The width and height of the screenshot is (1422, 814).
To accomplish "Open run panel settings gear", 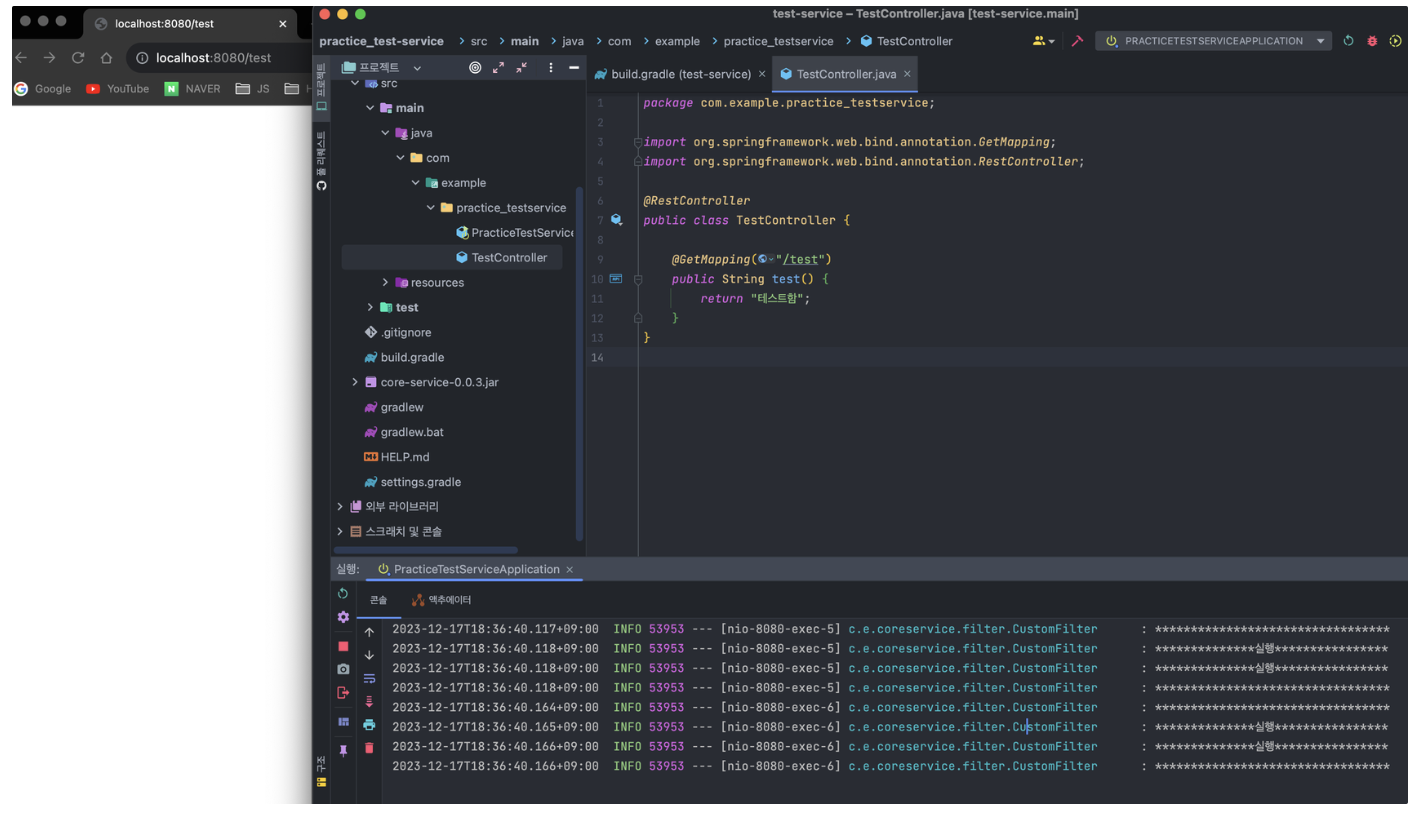I will pyautogui.click(x=343, y=617).
